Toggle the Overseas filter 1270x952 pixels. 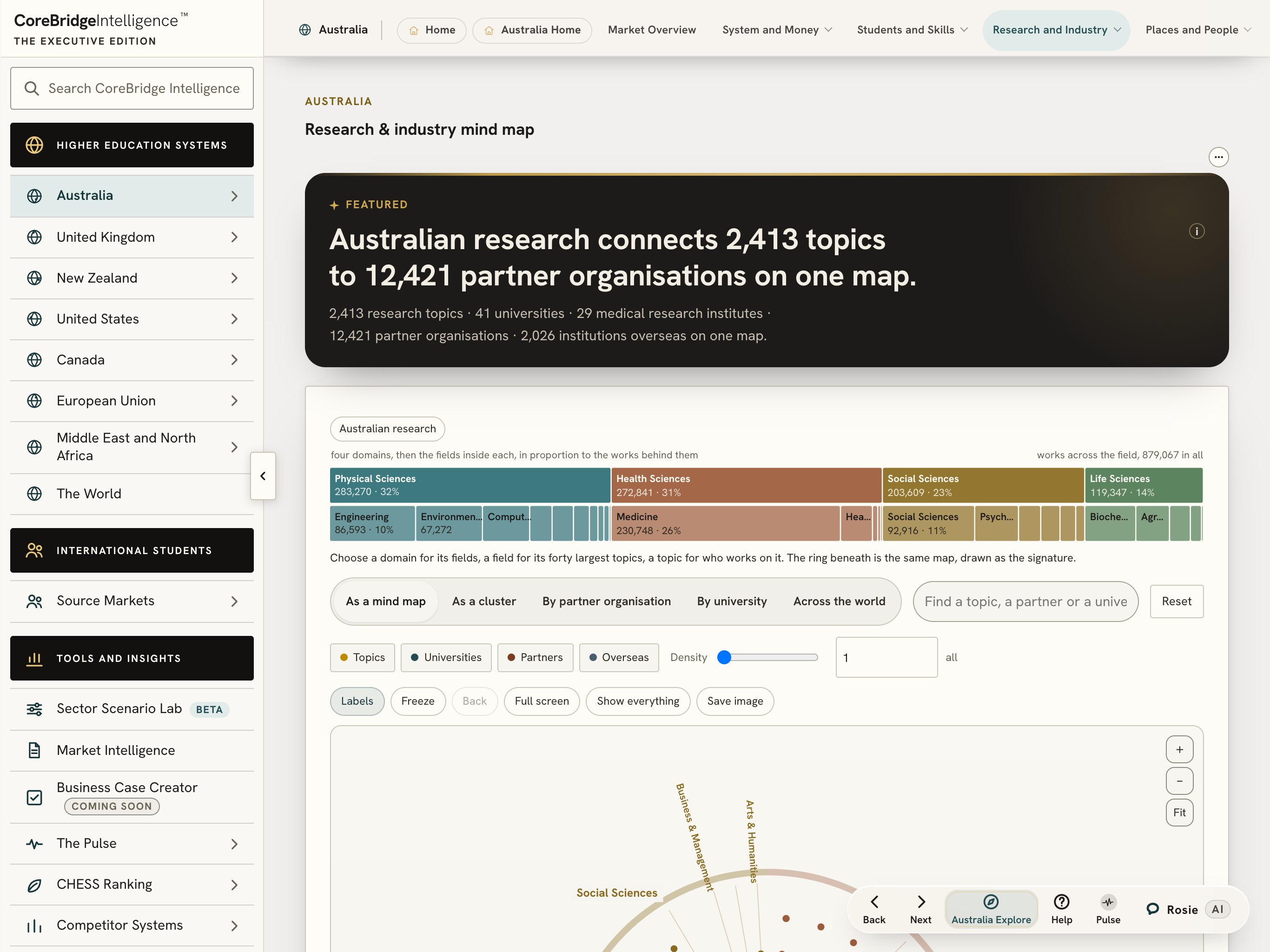(619, 657)
